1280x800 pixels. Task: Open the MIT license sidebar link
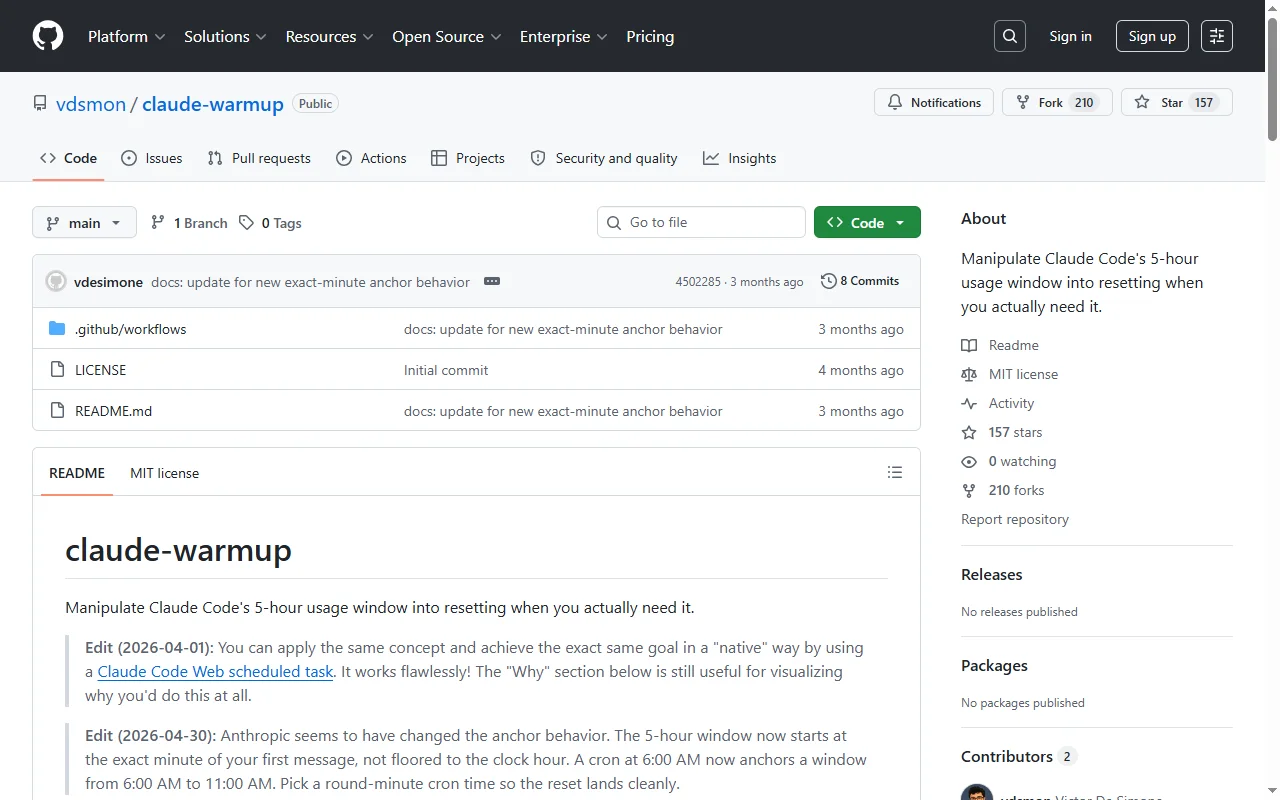pos(1010,374)
